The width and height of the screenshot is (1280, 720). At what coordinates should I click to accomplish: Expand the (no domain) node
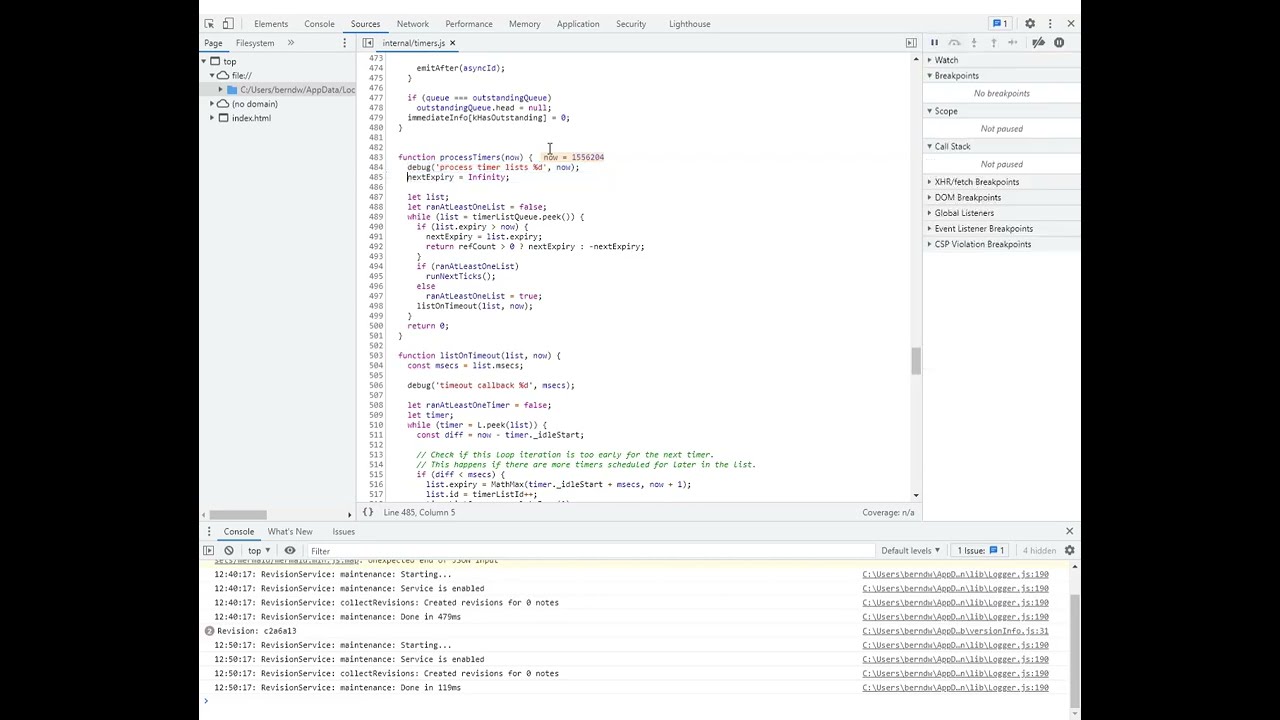(212, 104)
